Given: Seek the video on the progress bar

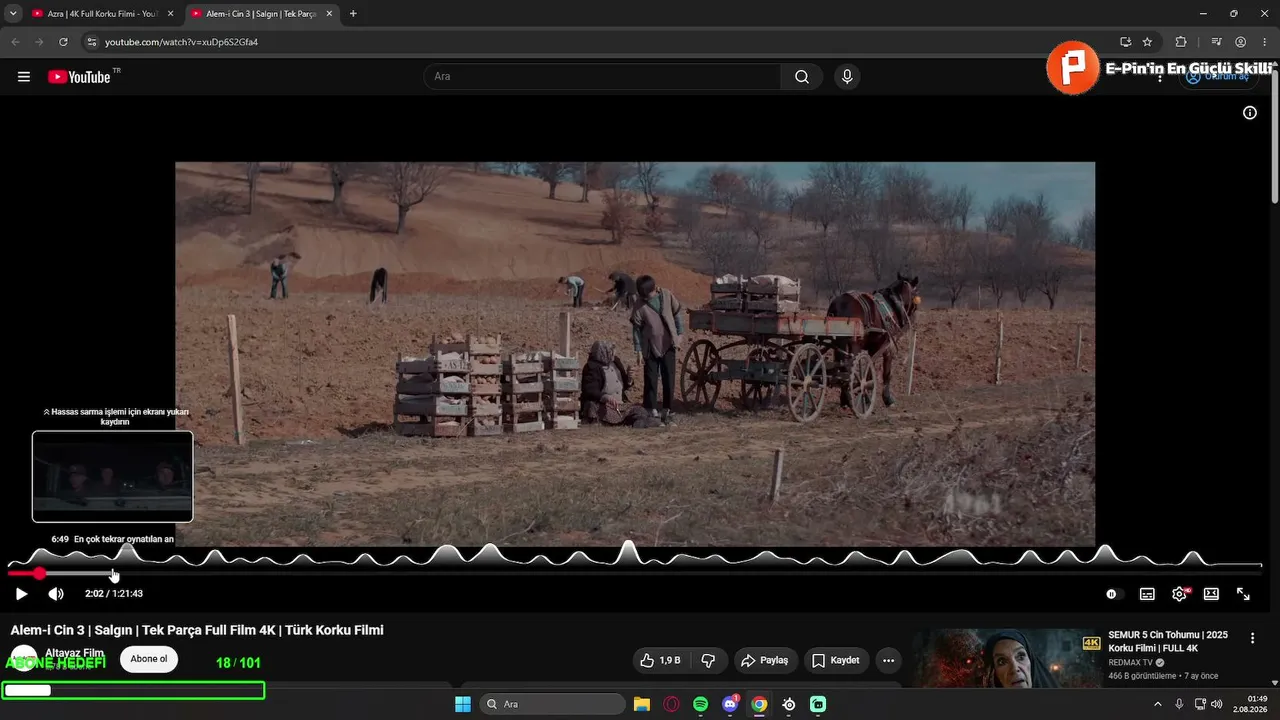Looking at the screenshot, I should 635,573.
